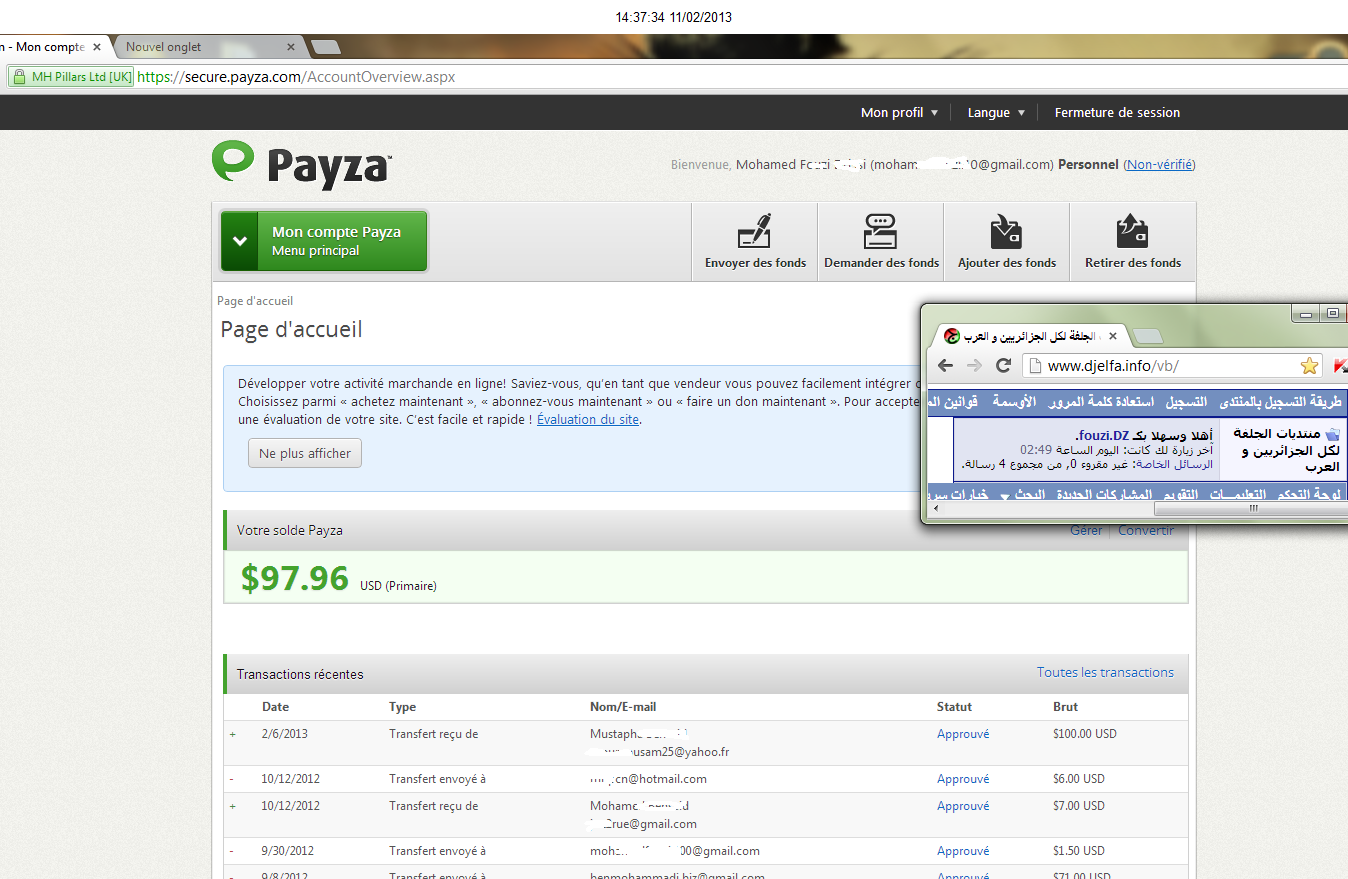Open new tab in Payza browser window
Screen dimensions: 1348x879
click(x=326, y=47)
